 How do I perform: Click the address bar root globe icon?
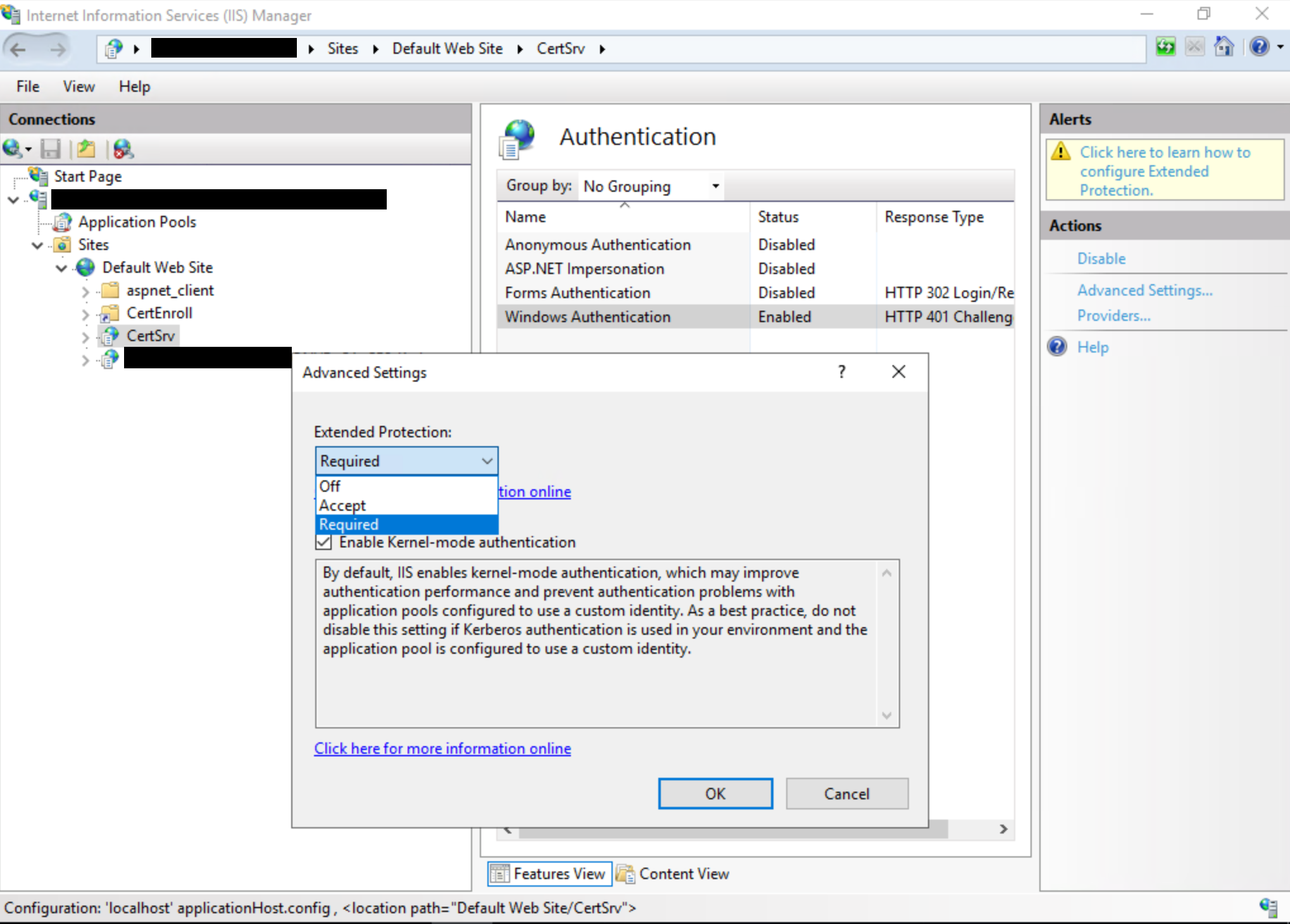click(114, 49)
